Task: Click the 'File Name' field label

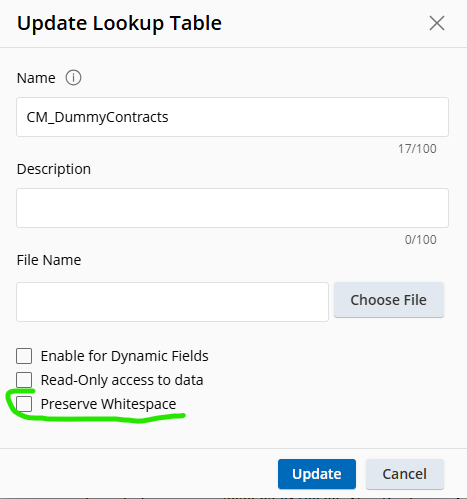Action: [x=49, y=260]
